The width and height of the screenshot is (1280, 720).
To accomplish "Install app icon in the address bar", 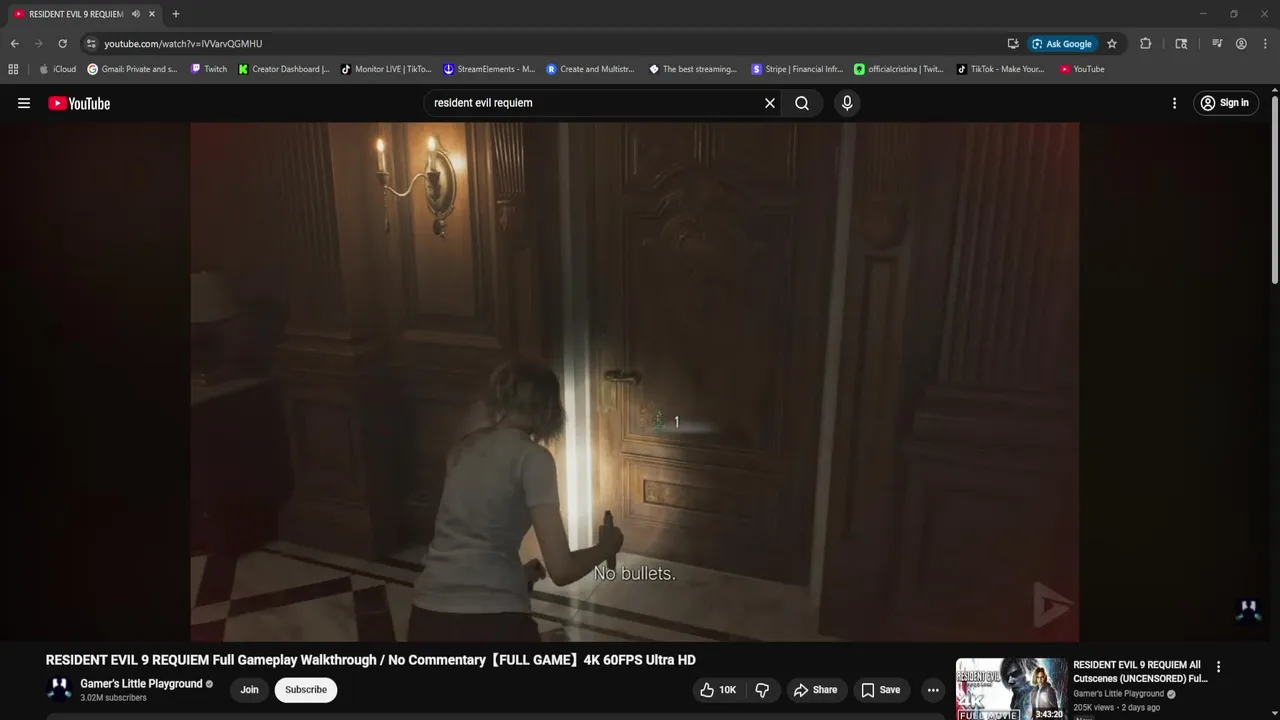I will pyautogui.click(x=1013, y=44).
